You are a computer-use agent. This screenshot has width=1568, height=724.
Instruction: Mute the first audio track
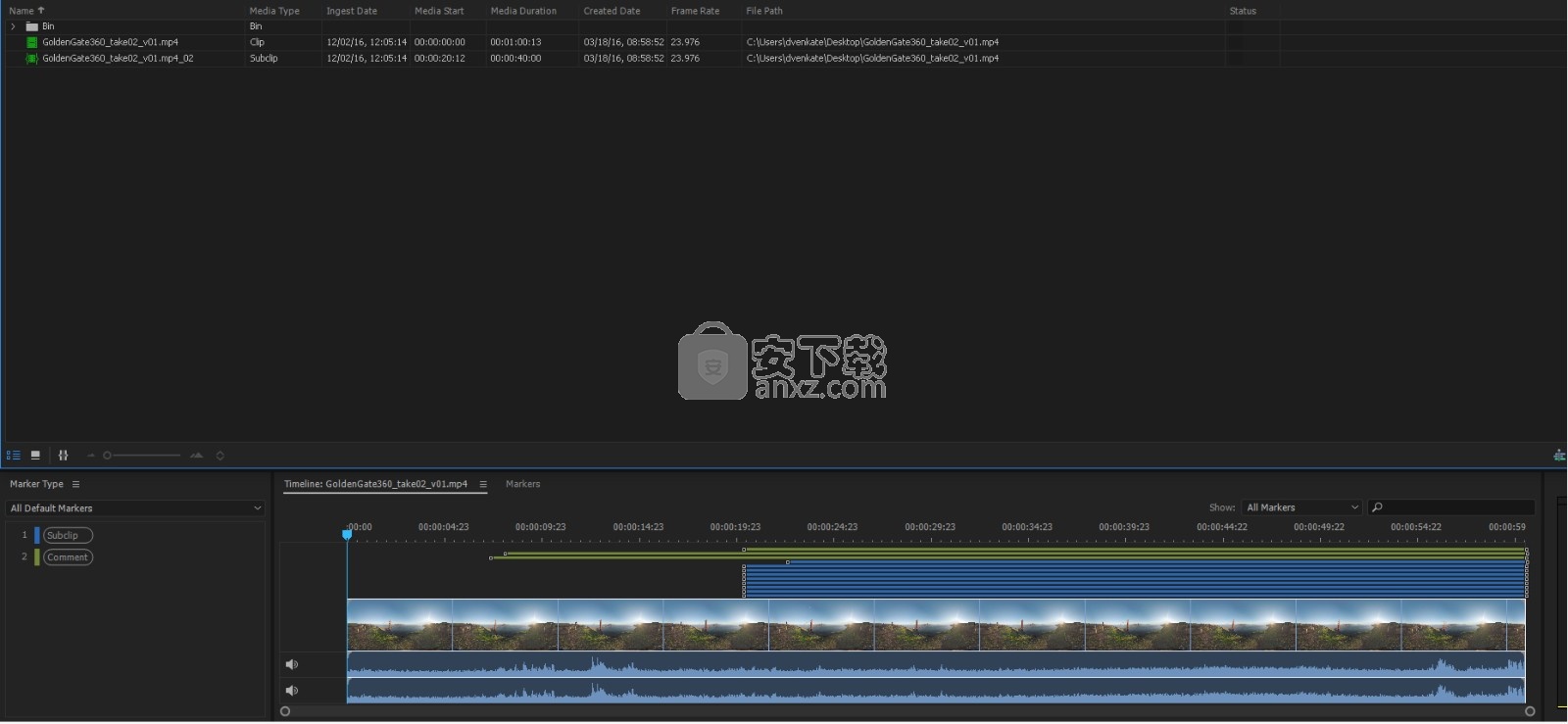point(291,664)
